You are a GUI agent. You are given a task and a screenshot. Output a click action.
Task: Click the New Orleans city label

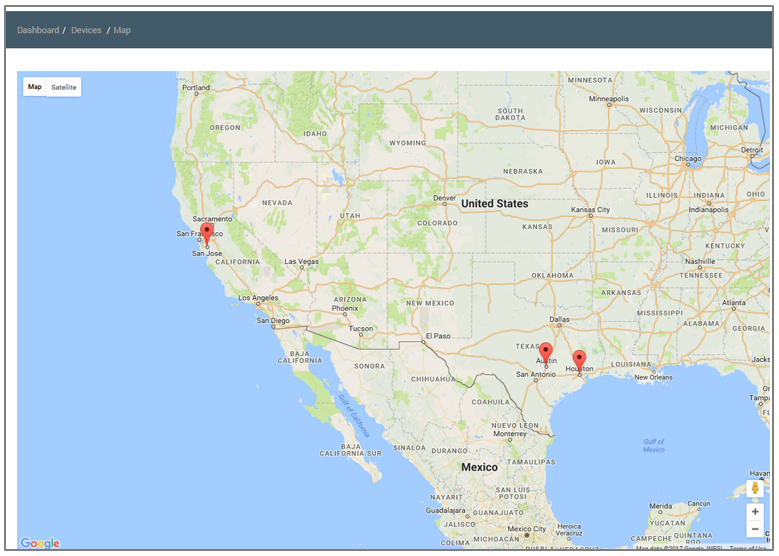653,377
